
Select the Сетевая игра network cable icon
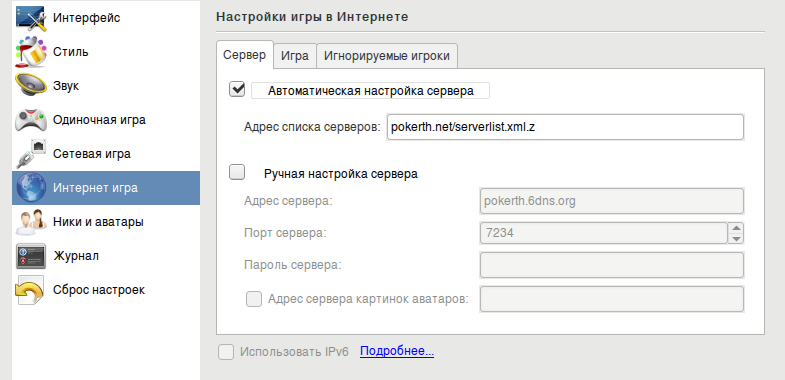click(x=31, y=154)
